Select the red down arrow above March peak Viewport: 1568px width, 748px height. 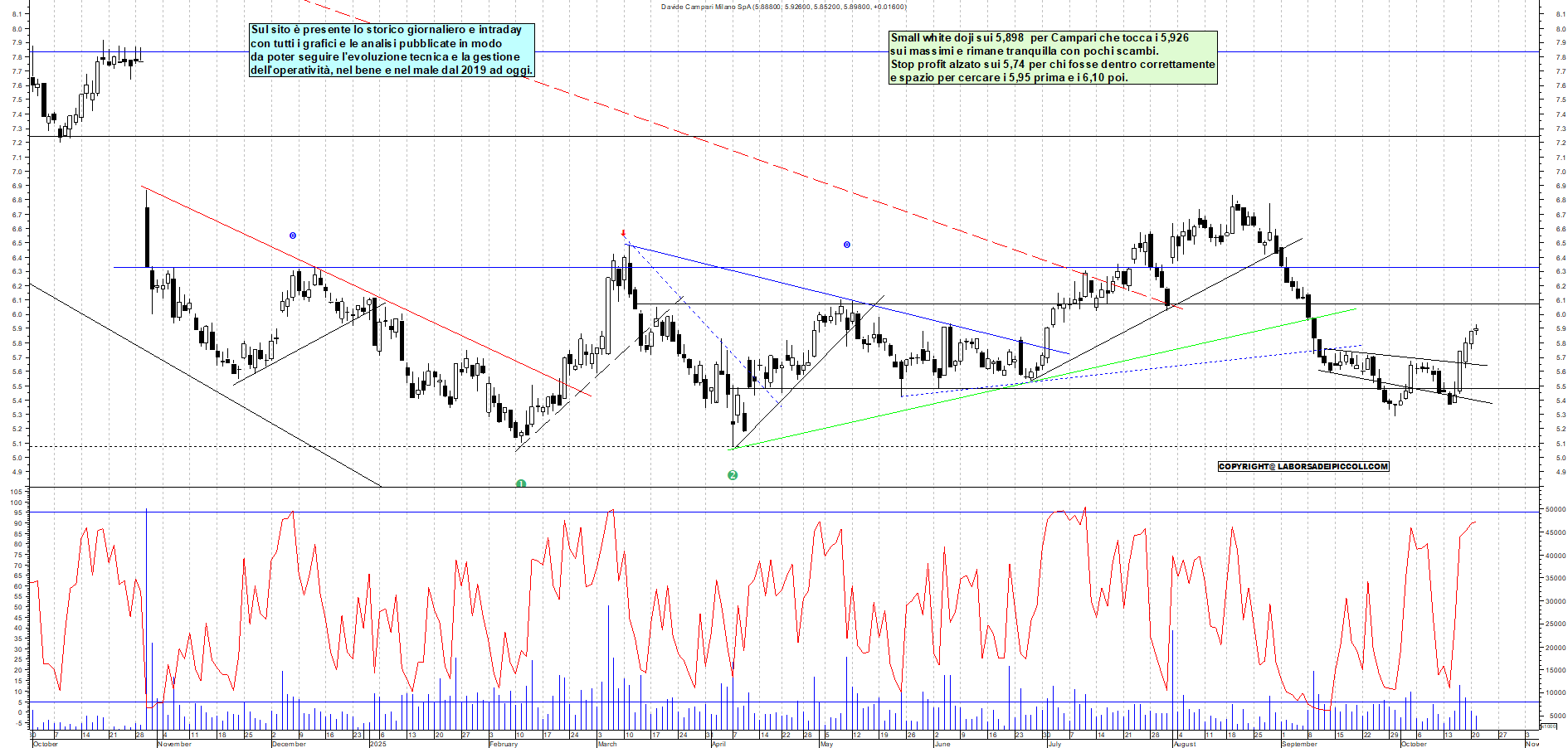[x=623, y=234]
